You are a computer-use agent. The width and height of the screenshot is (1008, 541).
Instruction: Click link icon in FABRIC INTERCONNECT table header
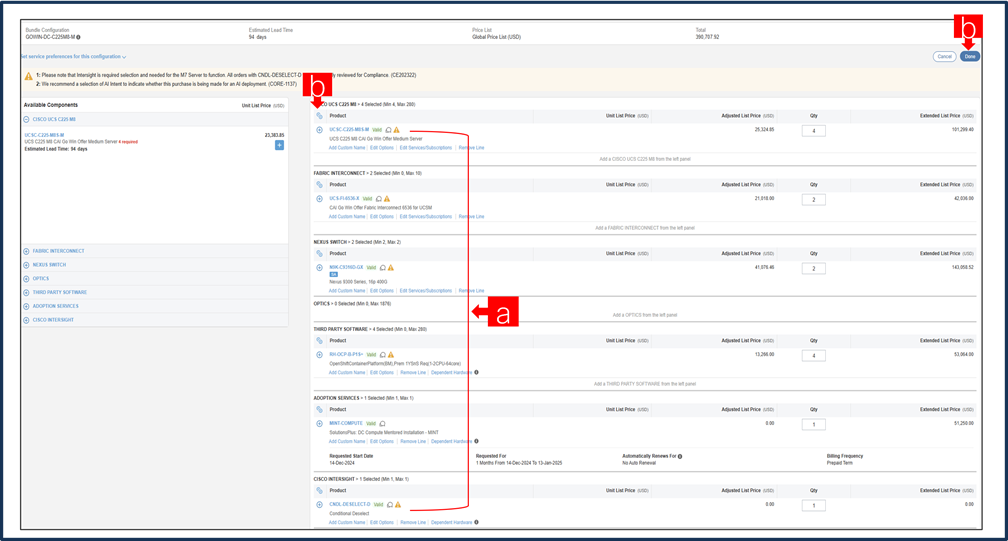320,184
